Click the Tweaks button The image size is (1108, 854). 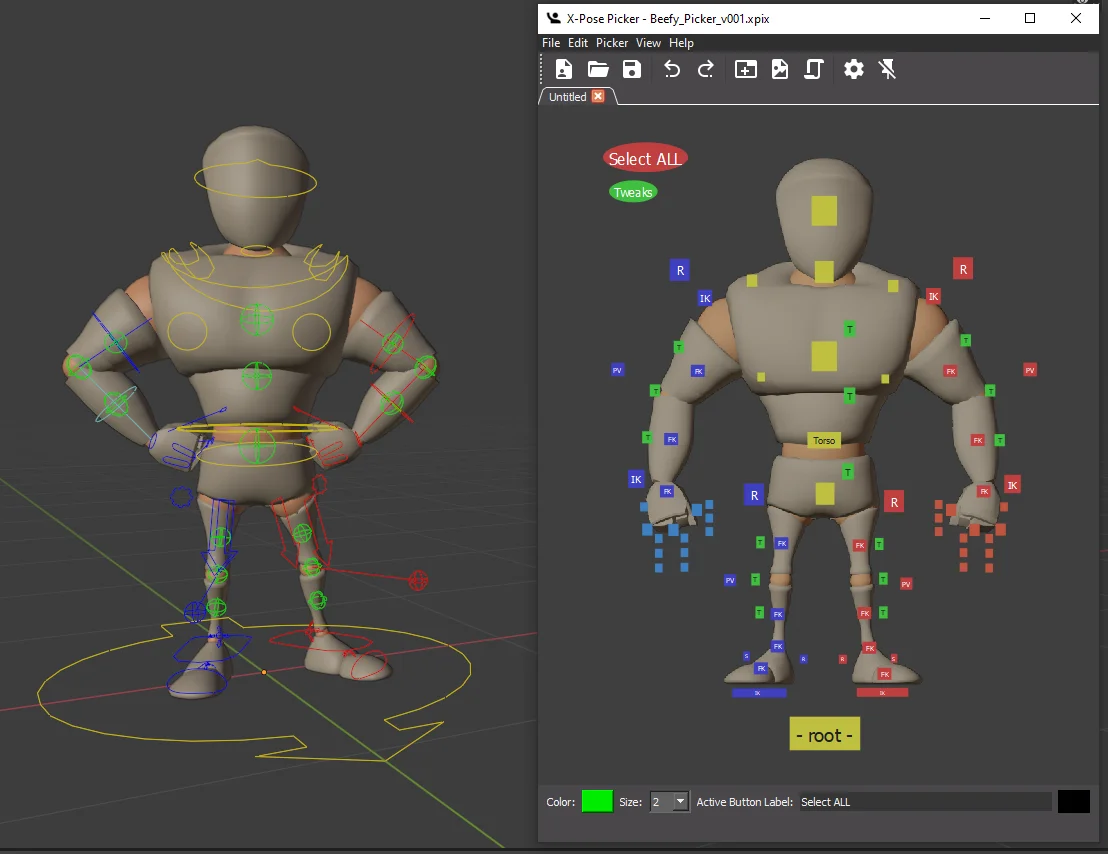(x=632, y=191)
